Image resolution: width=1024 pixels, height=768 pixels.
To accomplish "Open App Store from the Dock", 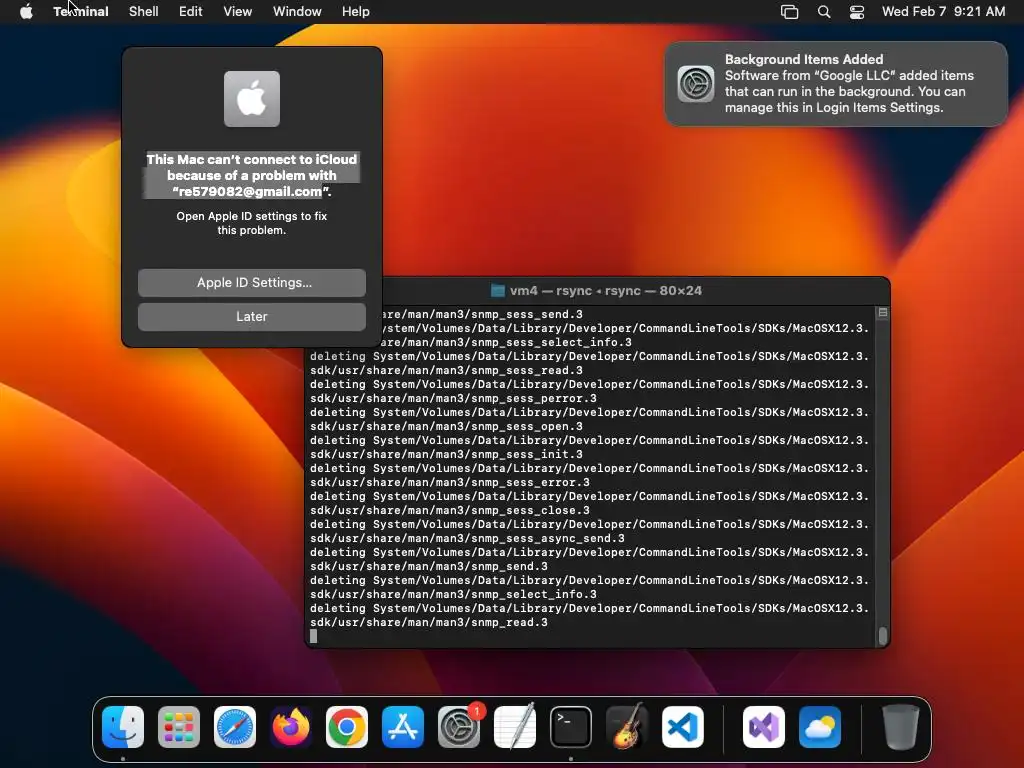I will point(403,727).
